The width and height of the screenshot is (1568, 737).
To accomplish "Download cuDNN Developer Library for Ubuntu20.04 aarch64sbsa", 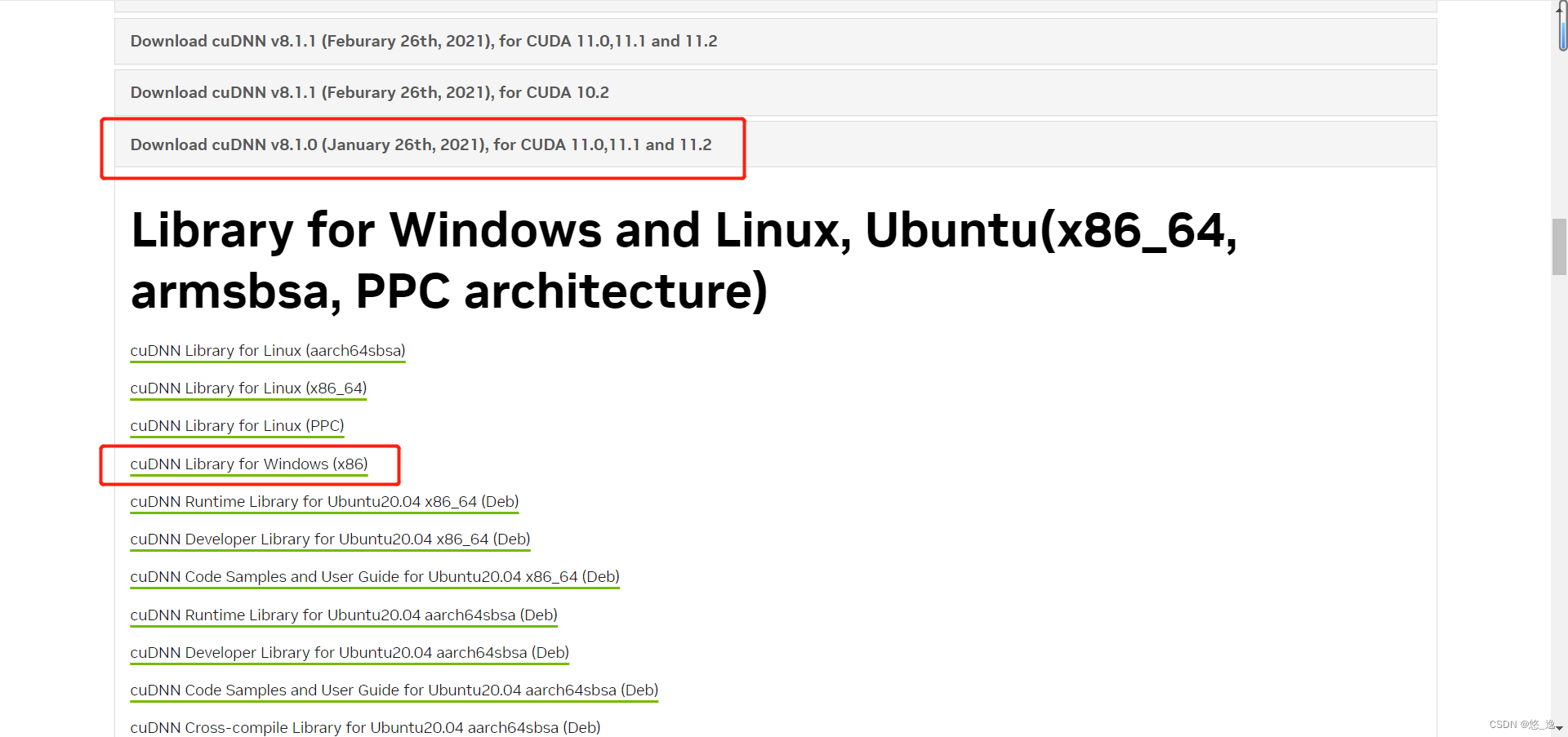I will (x=350, y=652).
